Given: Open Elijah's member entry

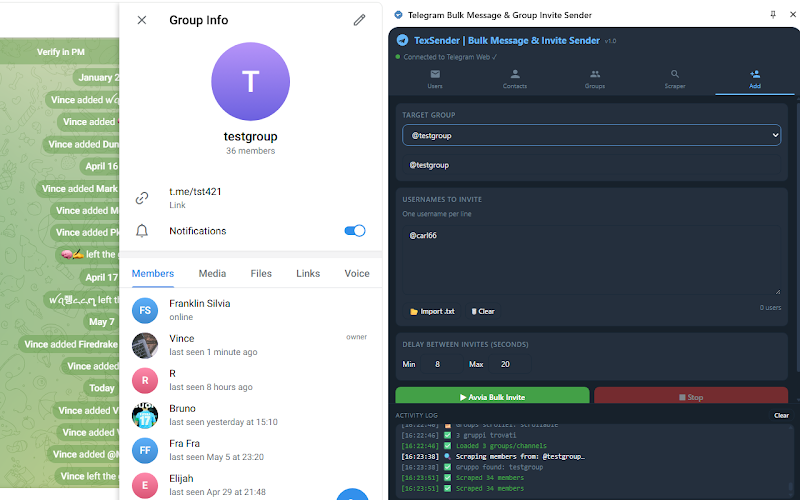Looking at the screenshot, I should (251, 485).
